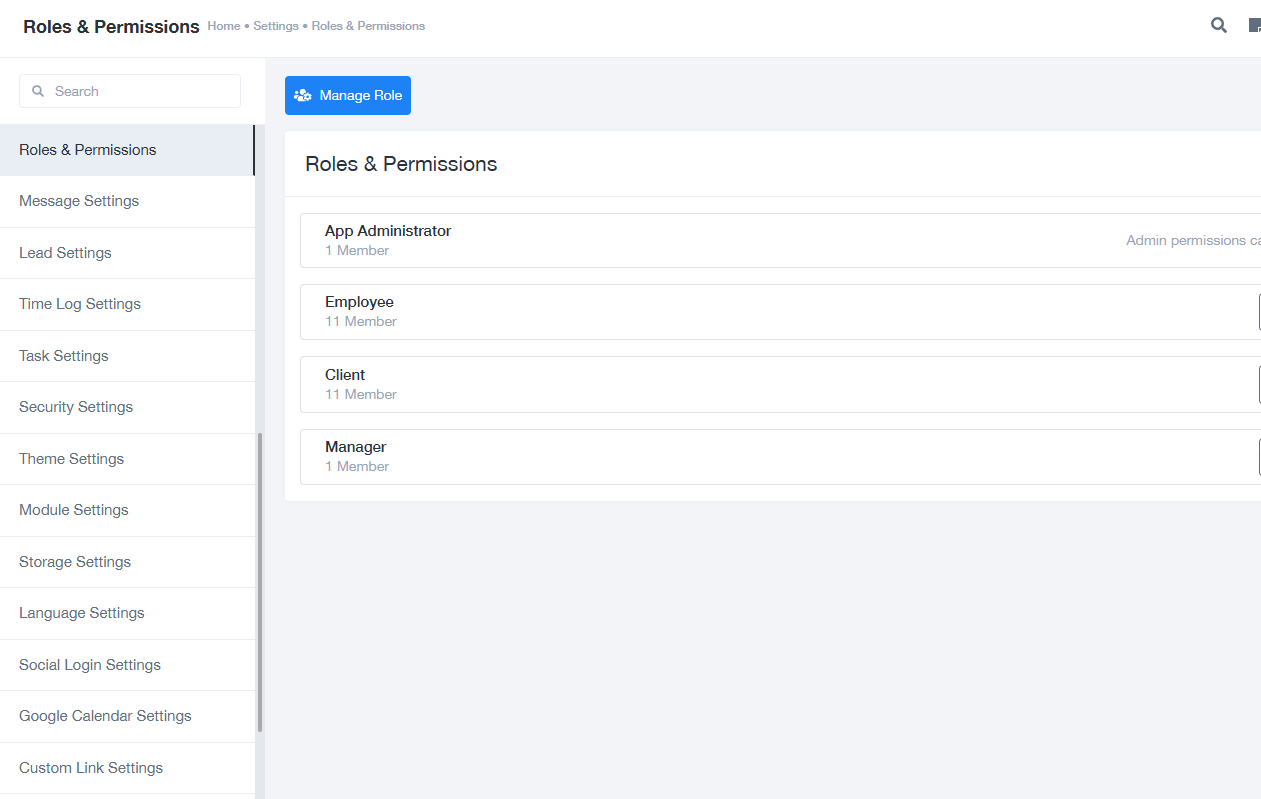Open Social Login Settings
The height and width of the screenshot is (799, 1261).
tap(90, 665)
